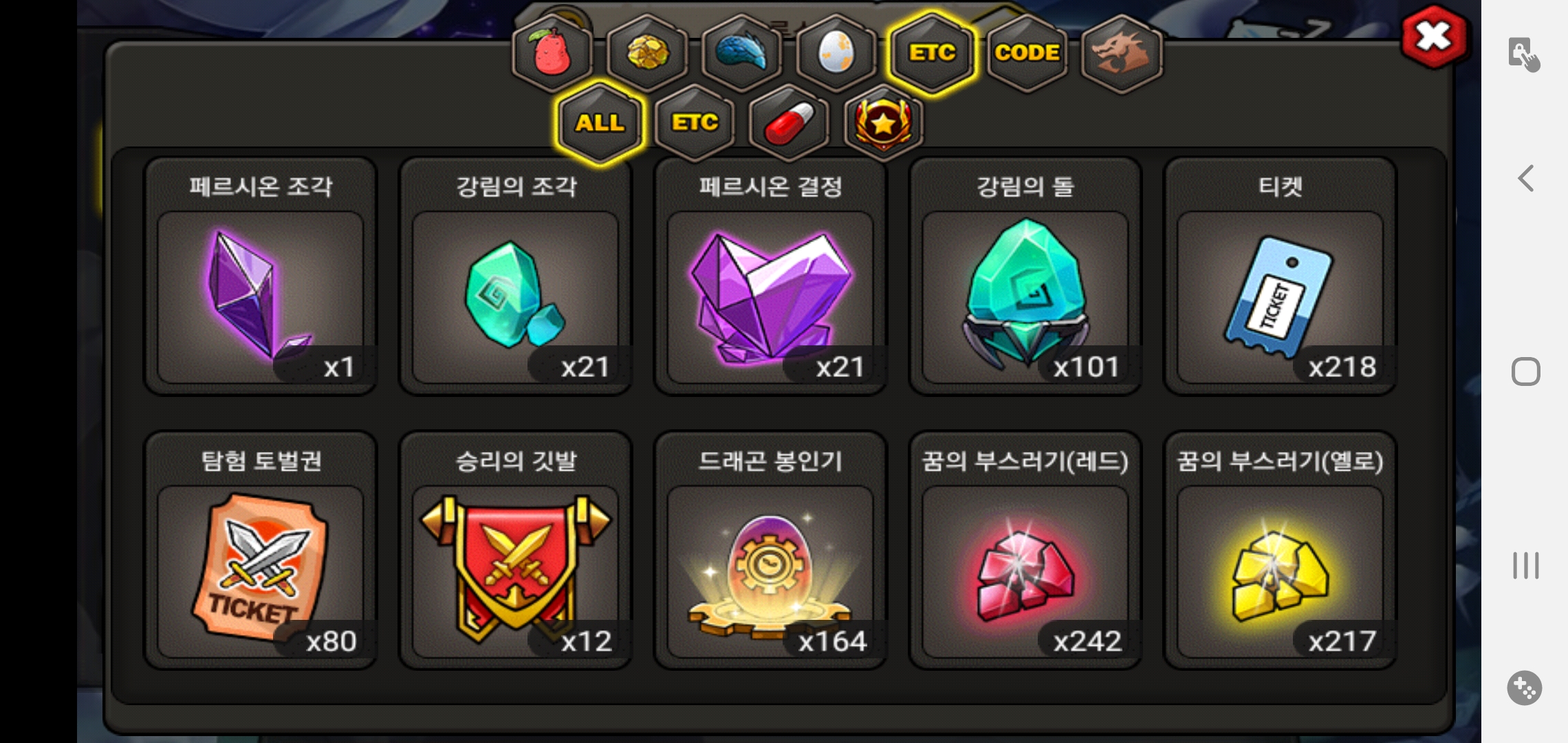Open the bronze dragon head tab
This screenshot has width=1568, height=743.
tap(1122, 53)
